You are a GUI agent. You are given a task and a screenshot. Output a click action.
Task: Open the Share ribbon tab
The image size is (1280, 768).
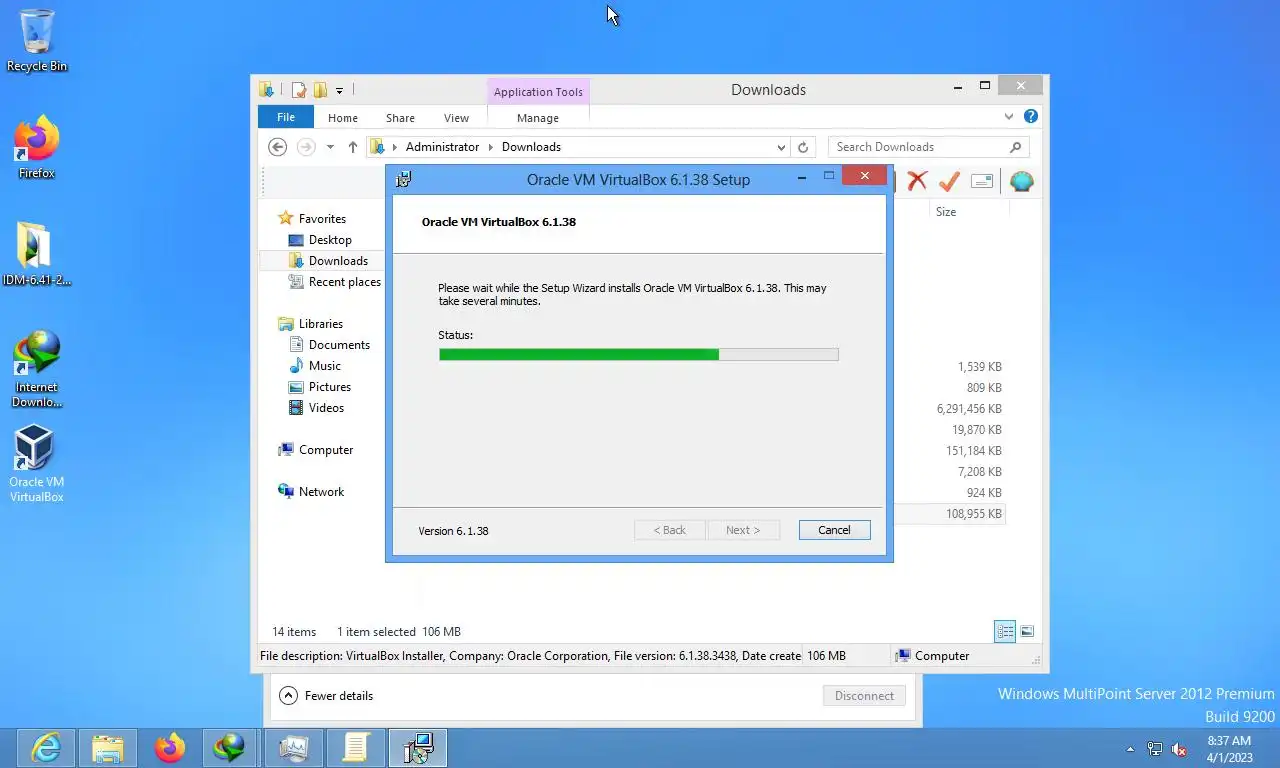tap(400, 118)
